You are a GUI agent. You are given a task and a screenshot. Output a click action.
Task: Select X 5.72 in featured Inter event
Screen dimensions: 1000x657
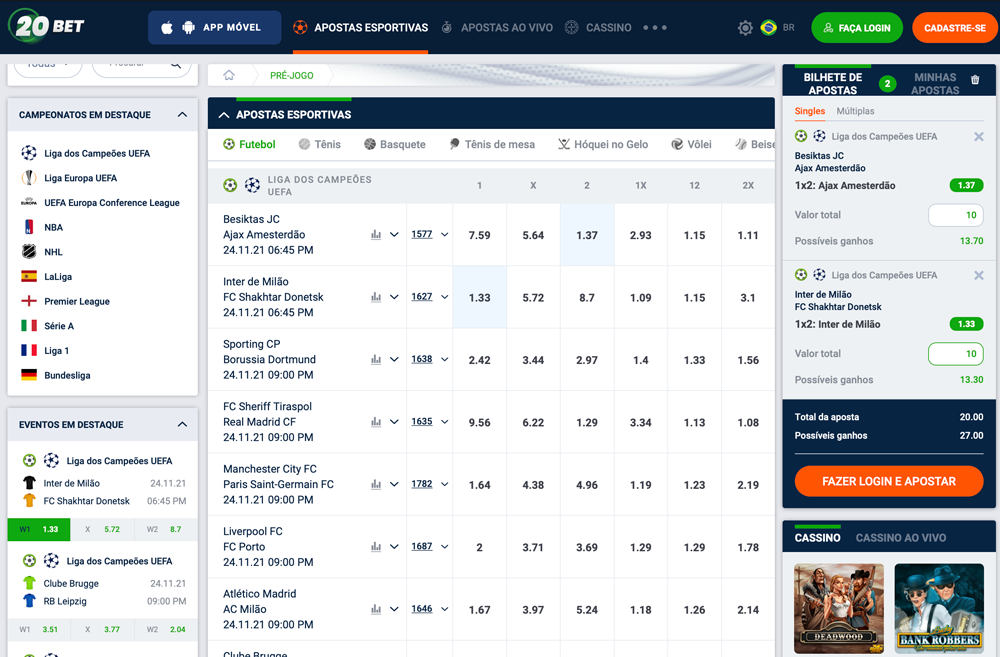102,529
